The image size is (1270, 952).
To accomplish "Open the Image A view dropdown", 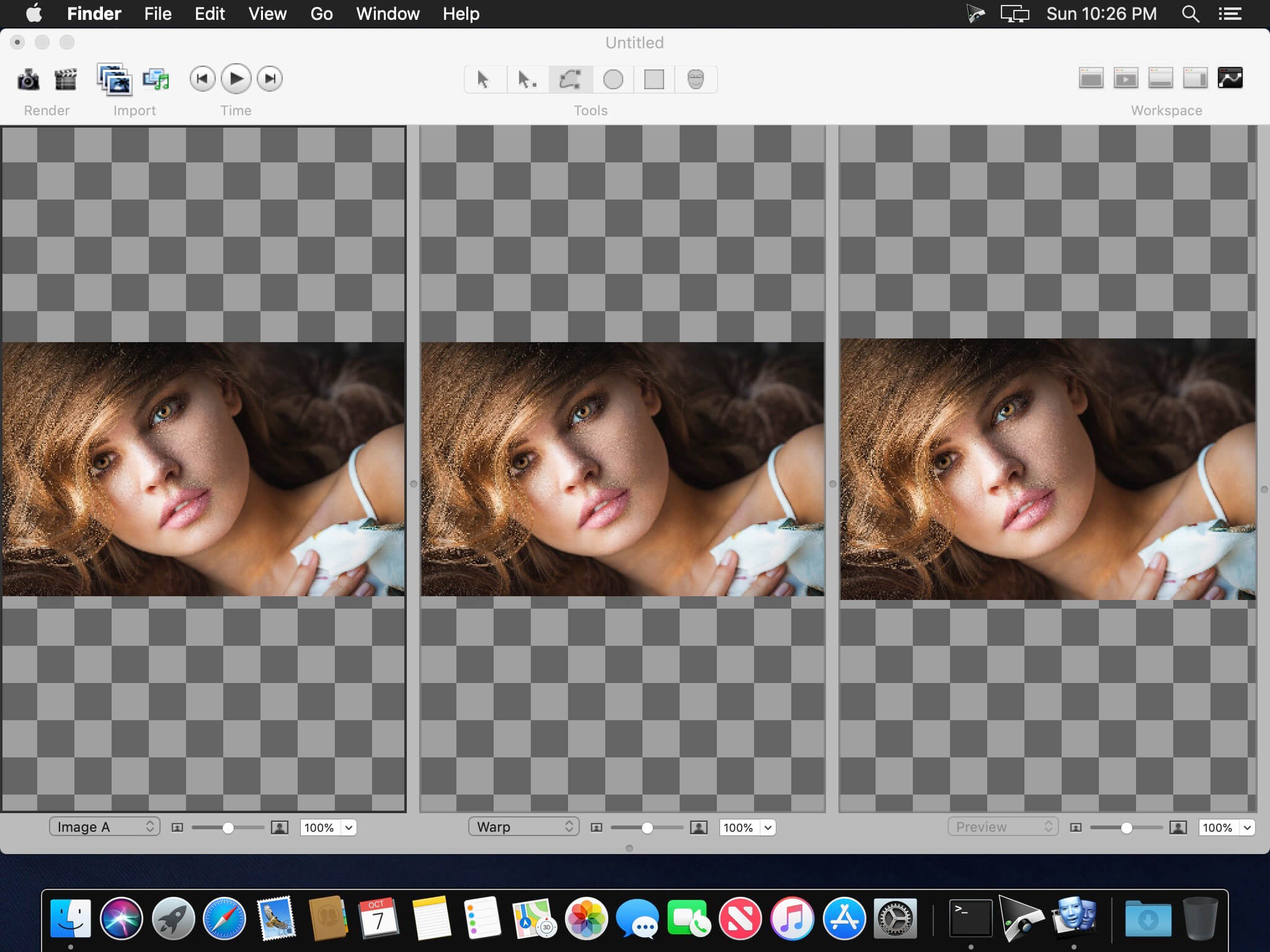I will point(104,827).
